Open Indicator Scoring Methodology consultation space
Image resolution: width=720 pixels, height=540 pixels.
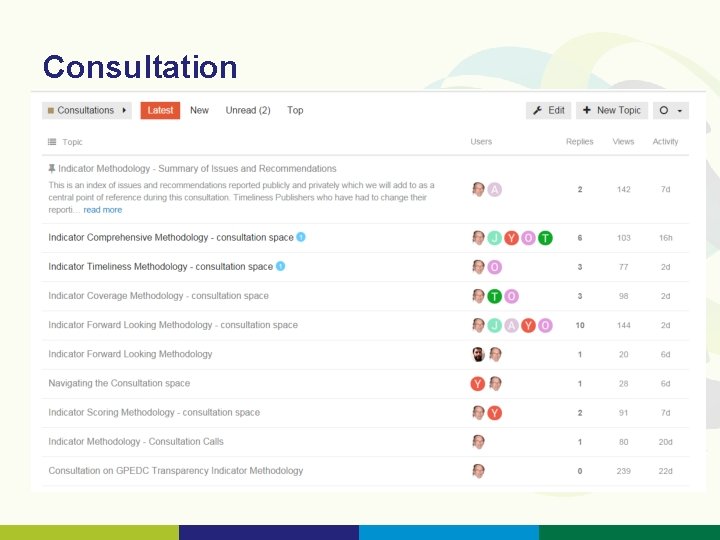(x=154, y=412)
